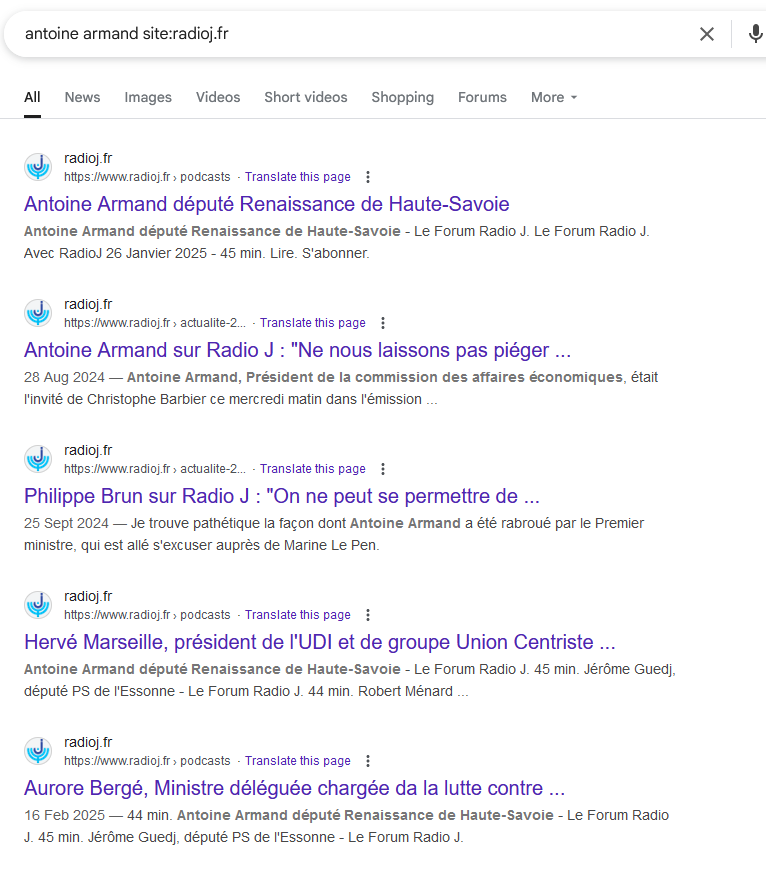The width and height of the screenshot is (766, 882).
Task: Open three-dot menu for Hervé Marseille result
Action: (x=368, y=615)
